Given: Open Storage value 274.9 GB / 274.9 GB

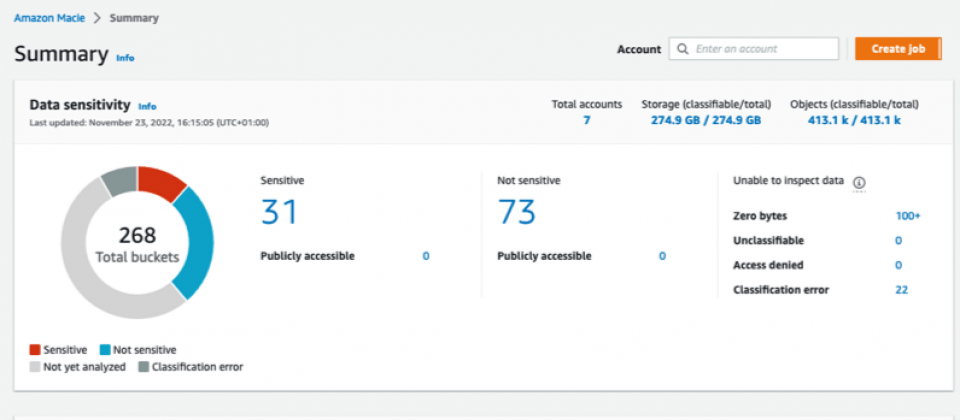Looking at the screenshot, I should coord(706,120).
